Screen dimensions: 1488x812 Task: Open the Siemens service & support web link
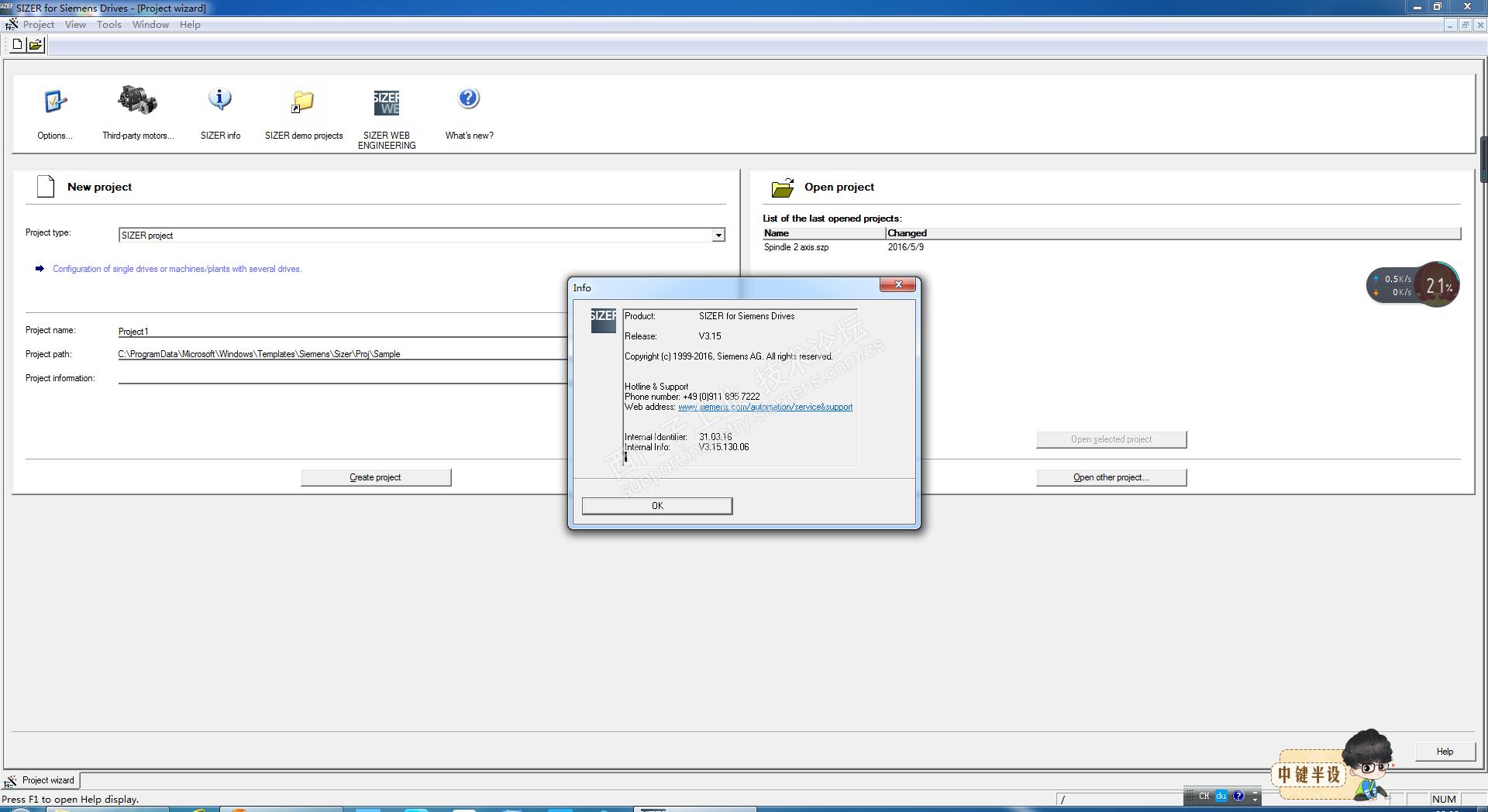(x=765, y=408)
